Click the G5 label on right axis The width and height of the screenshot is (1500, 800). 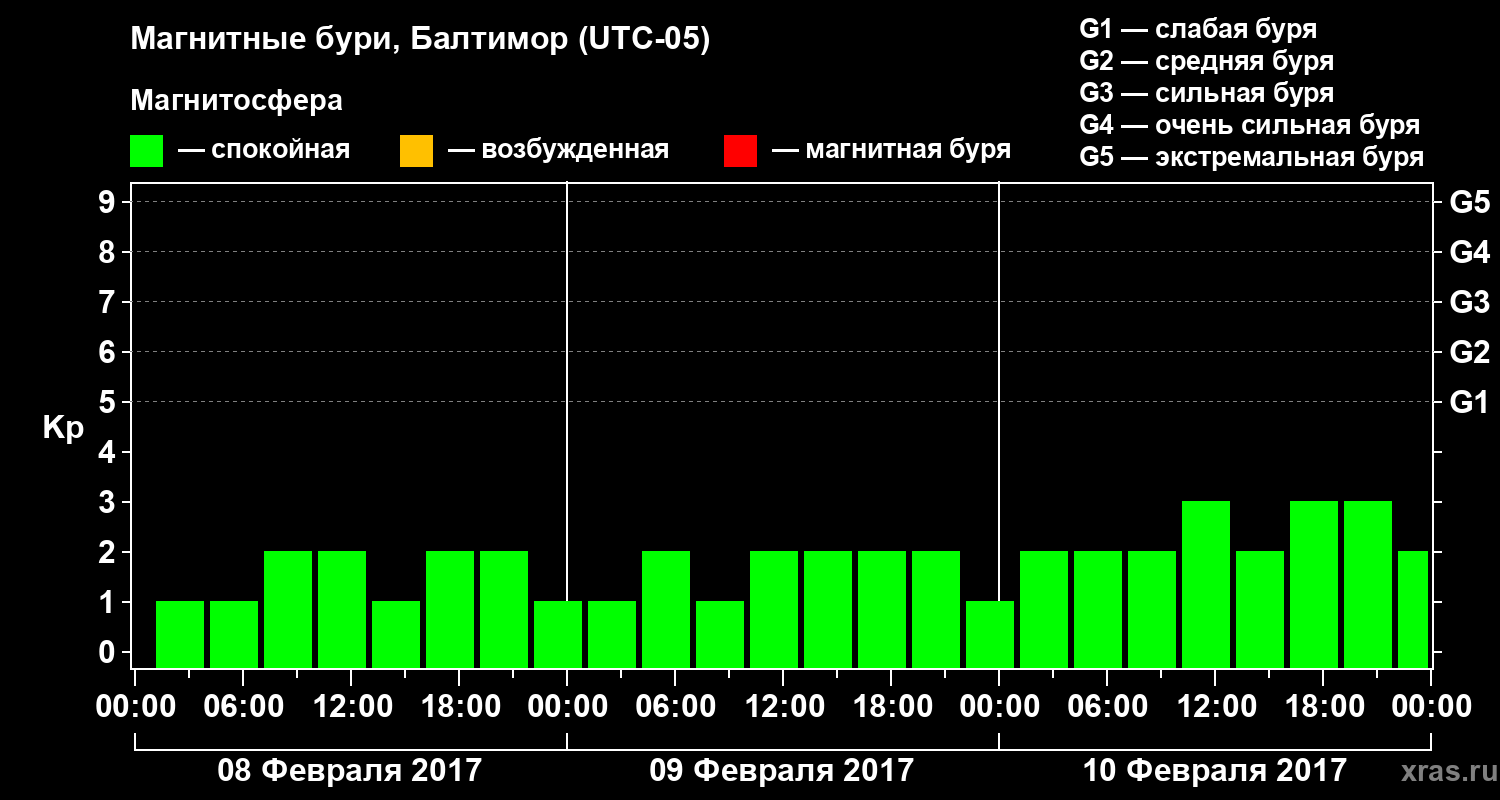point(1469,203)
